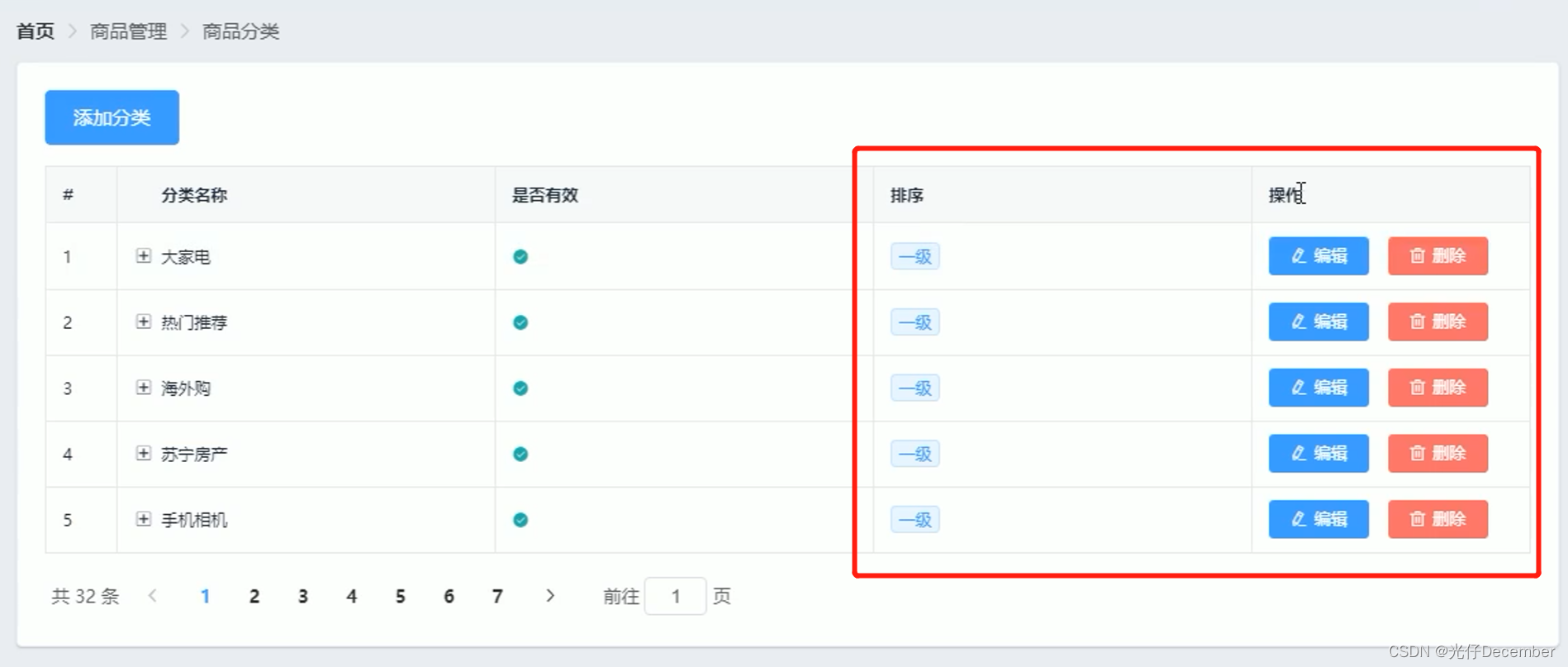Select pagination page 1
The width and height of the screenshot is (1568, 667).
205,596
